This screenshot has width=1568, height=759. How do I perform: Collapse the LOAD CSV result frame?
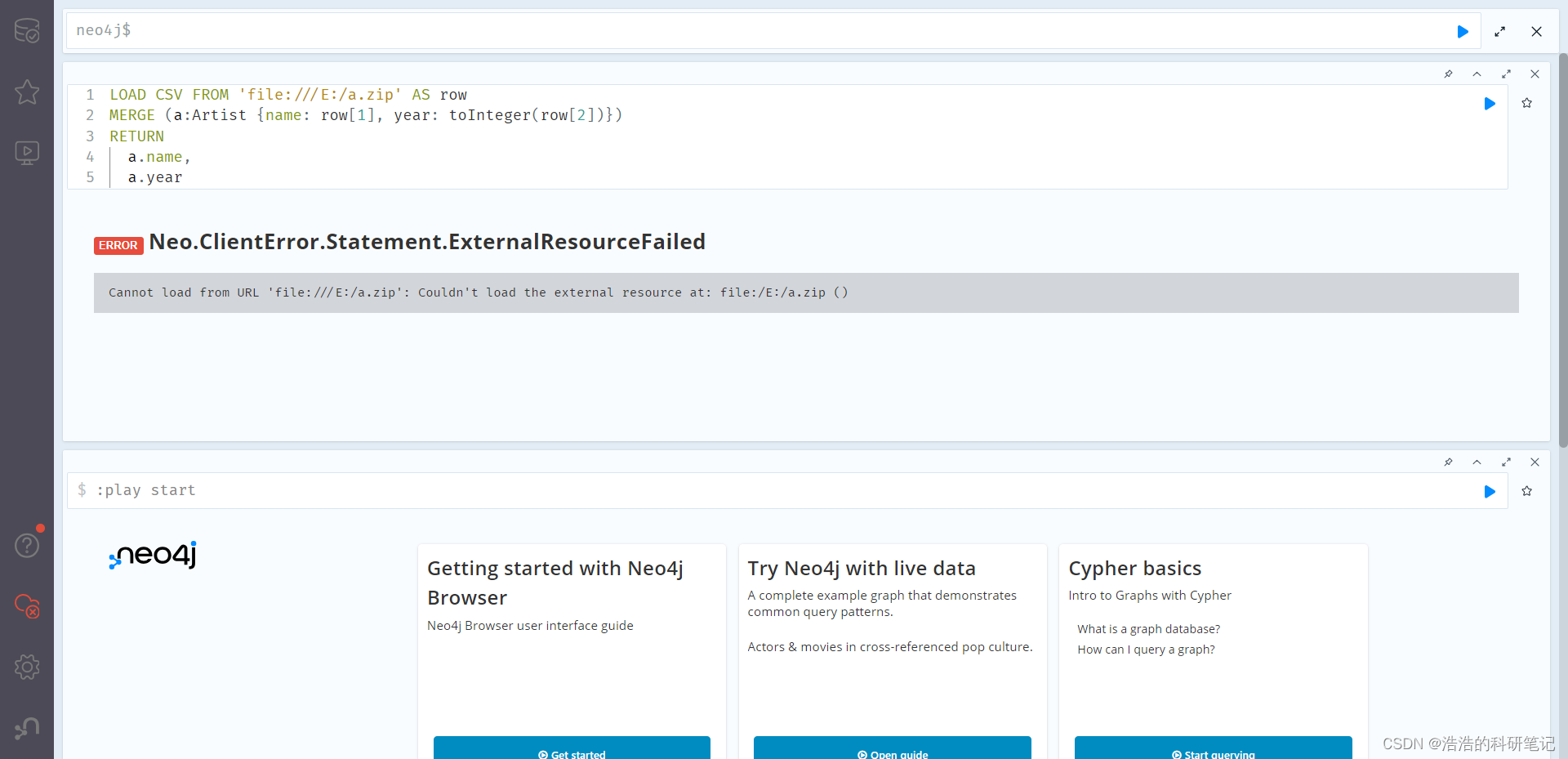point(1477,74)
